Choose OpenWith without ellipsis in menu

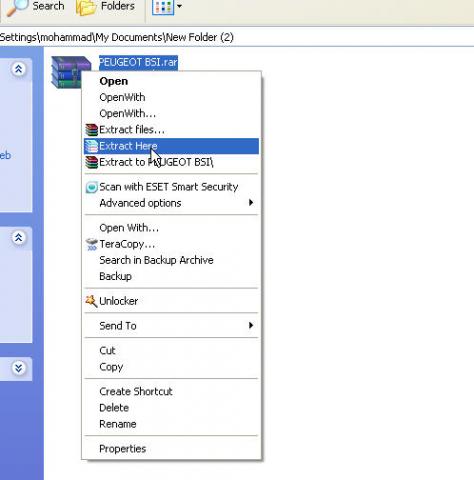(x=171, y=97)
